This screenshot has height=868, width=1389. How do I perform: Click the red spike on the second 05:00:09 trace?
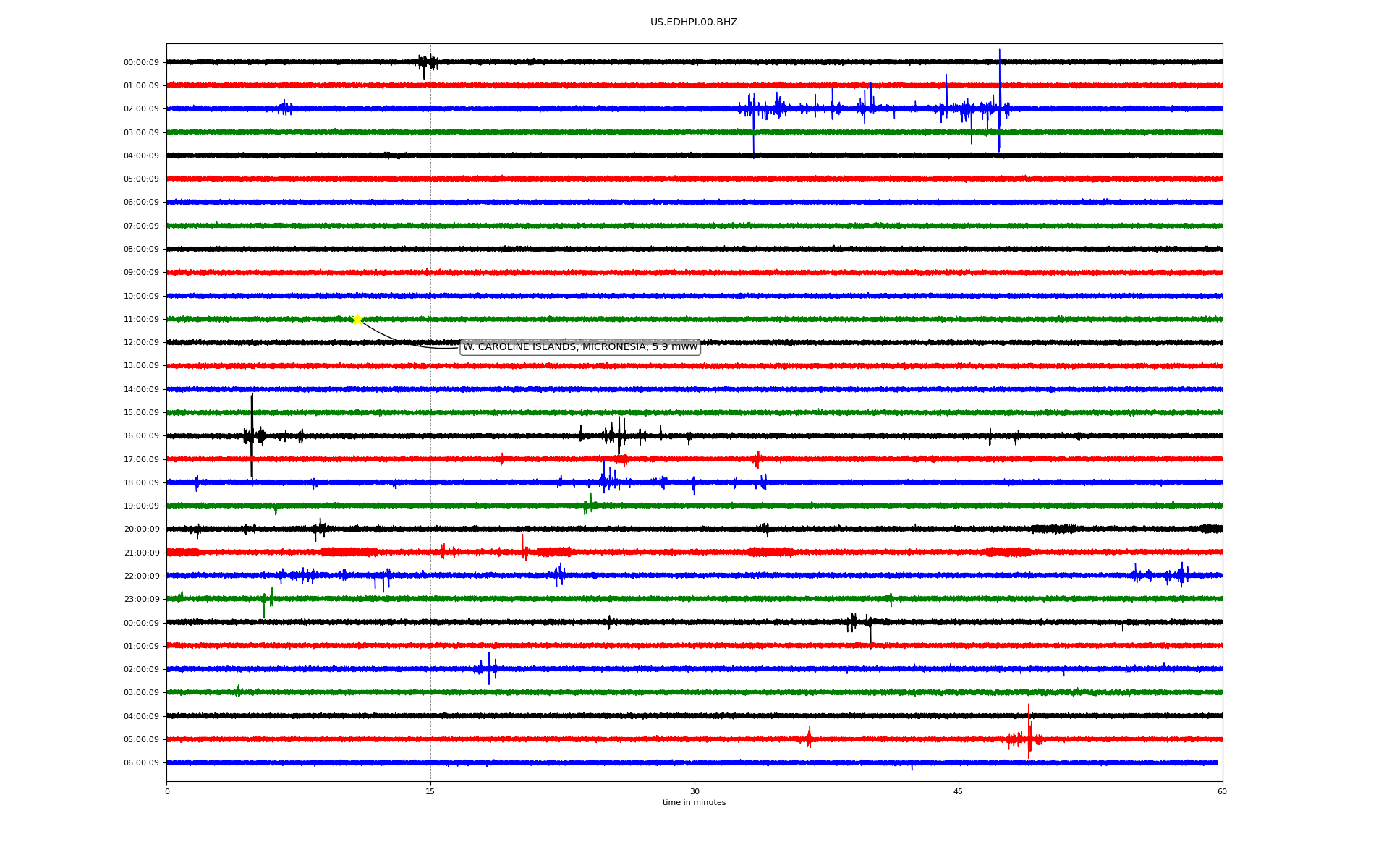[x=1029, y=732]
